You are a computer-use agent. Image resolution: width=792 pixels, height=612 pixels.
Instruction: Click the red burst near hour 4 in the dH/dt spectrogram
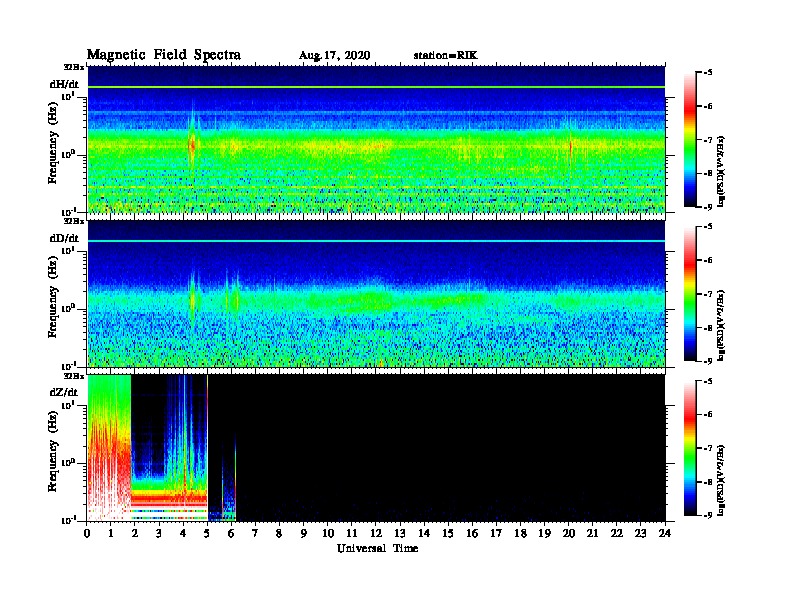click(191, 145)
